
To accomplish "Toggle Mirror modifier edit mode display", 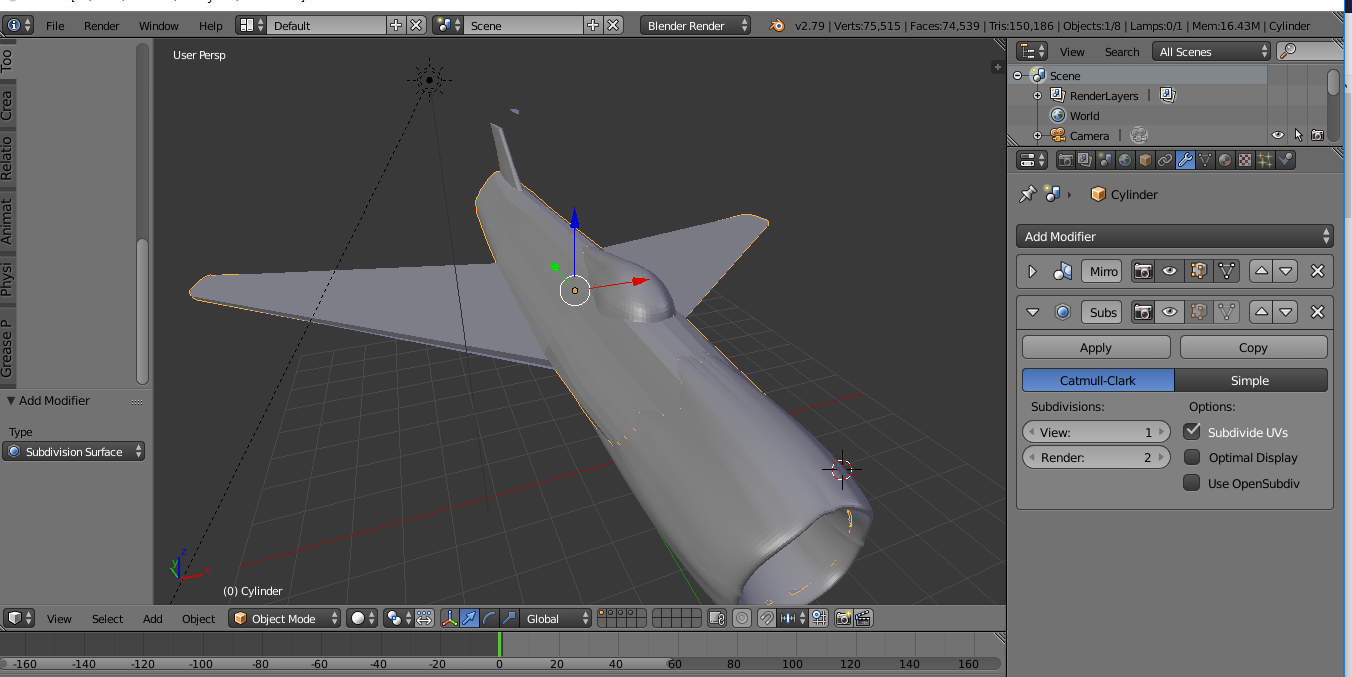I will [x=1197, y=271].
